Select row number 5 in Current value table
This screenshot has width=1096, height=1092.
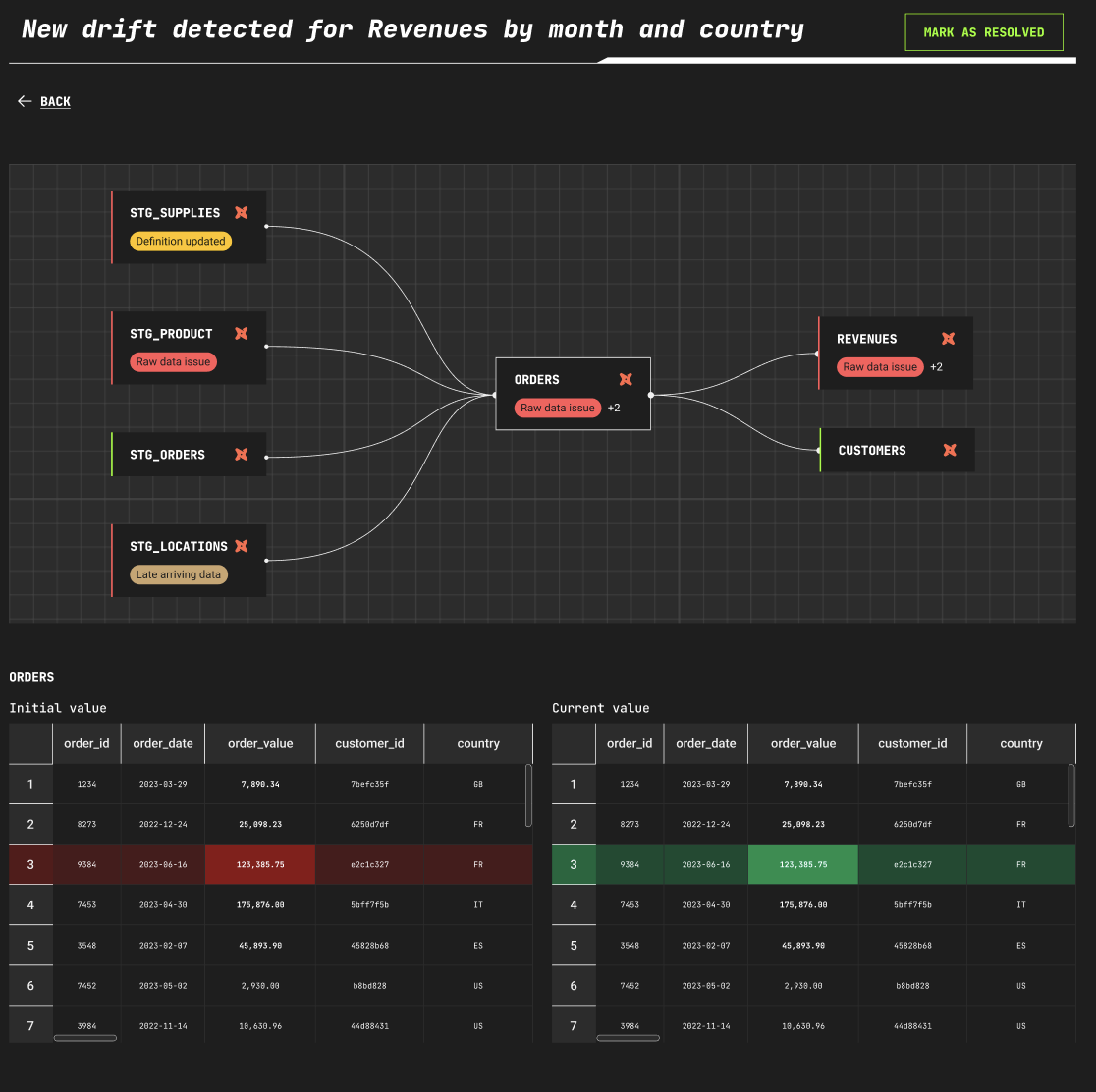pos(574,945)
